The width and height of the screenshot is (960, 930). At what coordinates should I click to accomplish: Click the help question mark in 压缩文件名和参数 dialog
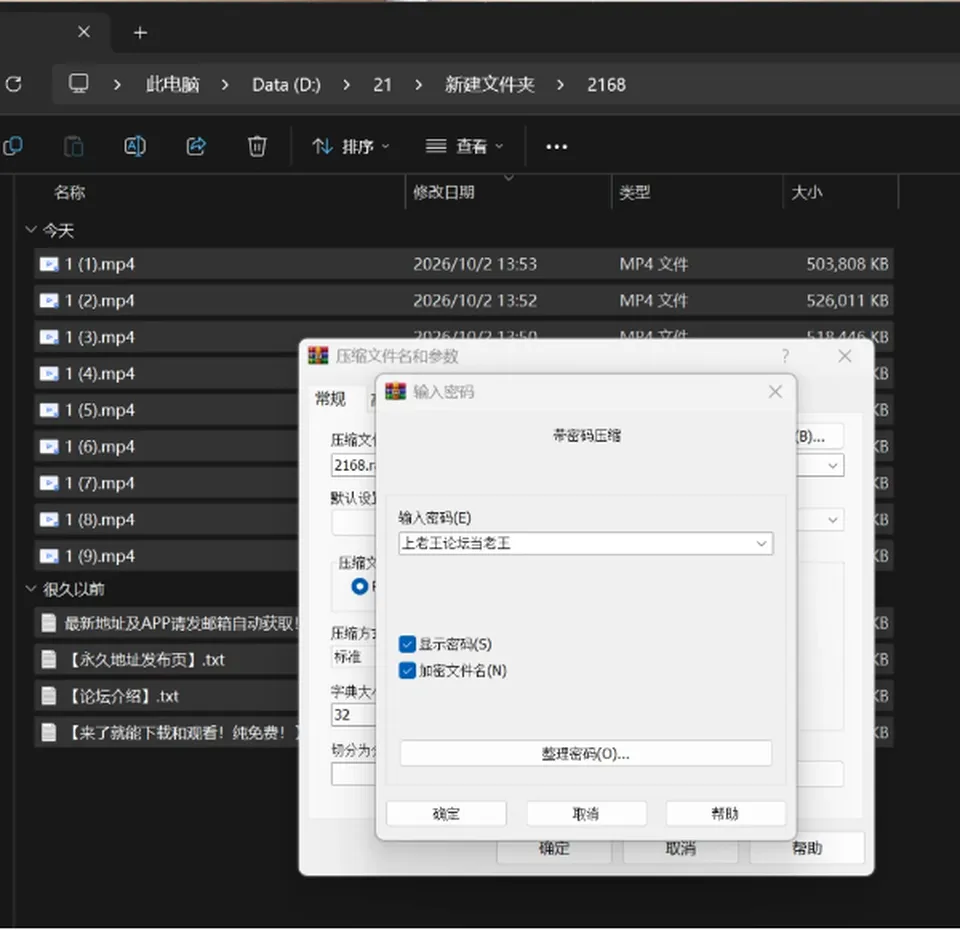click(x=785, y=356)
